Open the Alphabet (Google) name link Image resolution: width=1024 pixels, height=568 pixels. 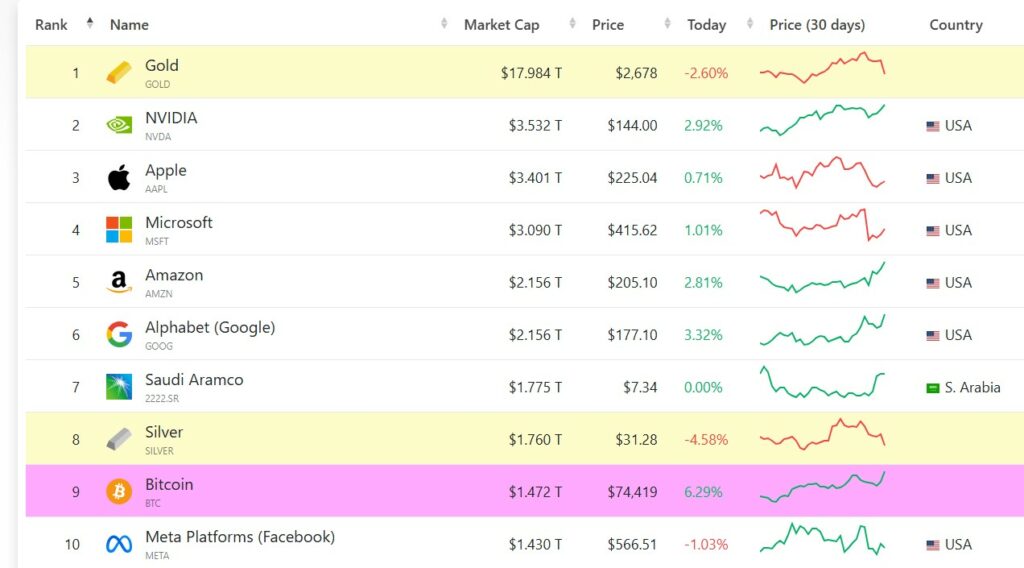pyautogui.click(x=210, y=328)
